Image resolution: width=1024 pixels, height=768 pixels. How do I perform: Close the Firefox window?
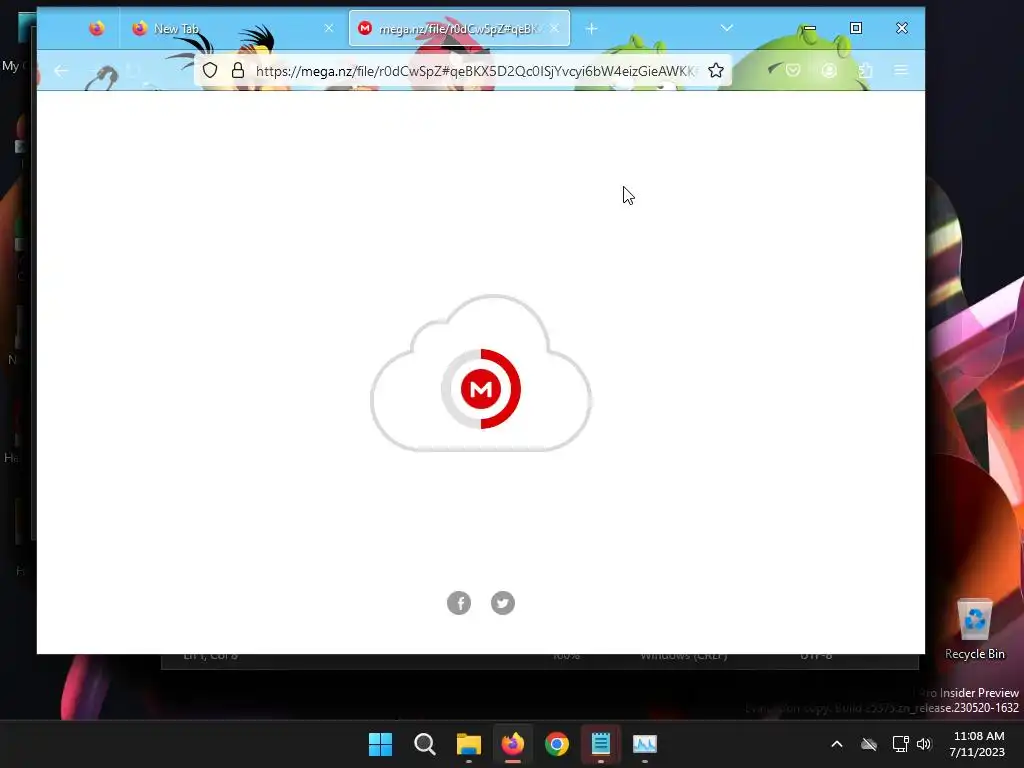902,28
